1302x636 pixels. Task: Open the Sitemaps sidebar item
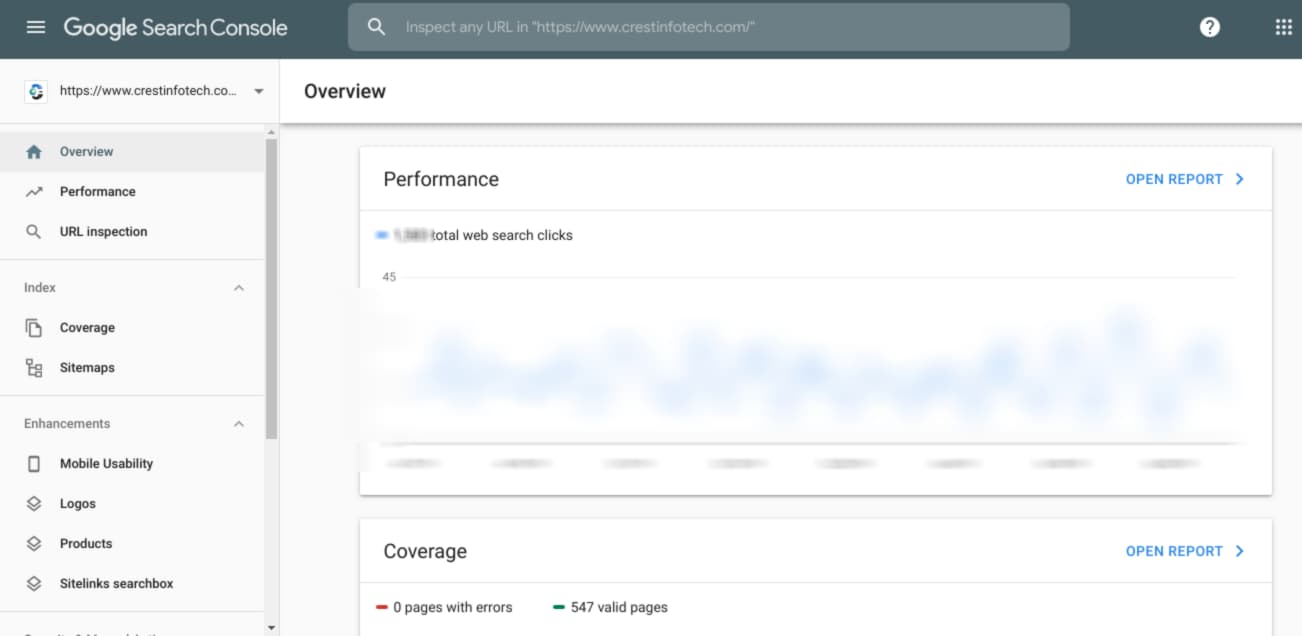click(x=132, y=368)
